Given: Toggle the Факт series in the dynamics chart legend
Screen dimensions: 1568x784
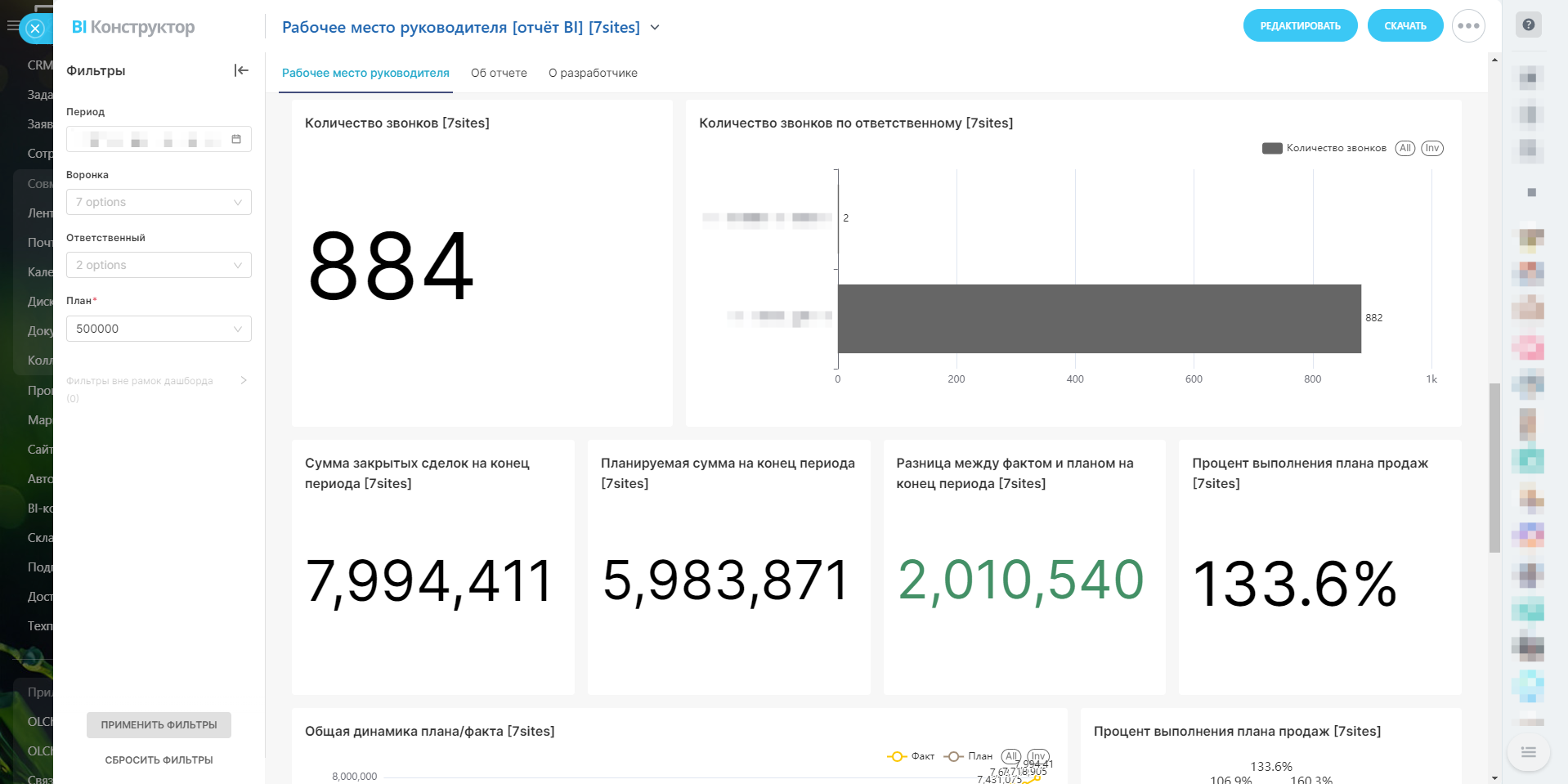Looking at the screenshot, I should point(910,756).
